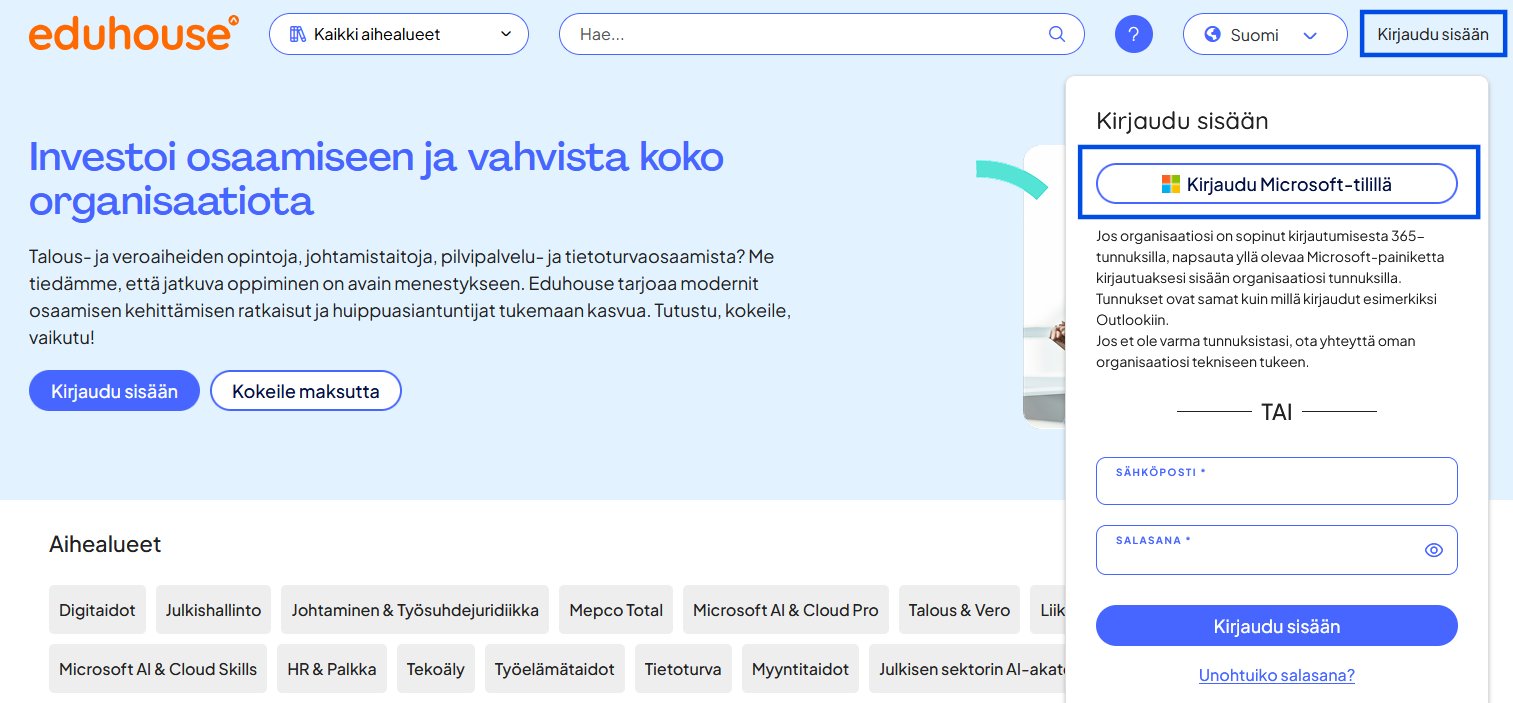
Task: Select the Myyntitaidot topic
Action: pyautogui.click(x=800, y=669)
